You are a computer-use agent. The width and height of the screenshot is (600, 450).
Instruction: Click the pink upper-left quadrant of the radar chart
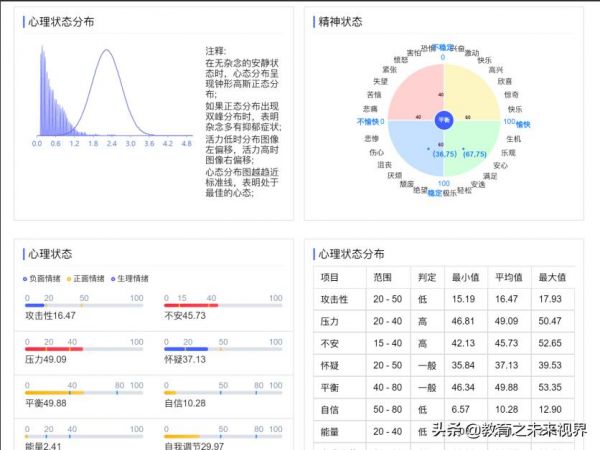pyautogui.click(x=419, y=96)
